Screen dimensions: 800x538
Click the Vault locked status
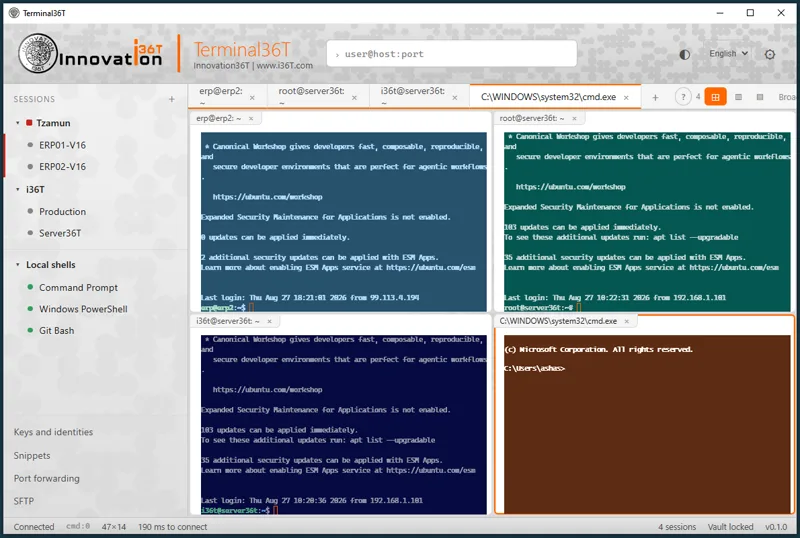pos(730,526)
